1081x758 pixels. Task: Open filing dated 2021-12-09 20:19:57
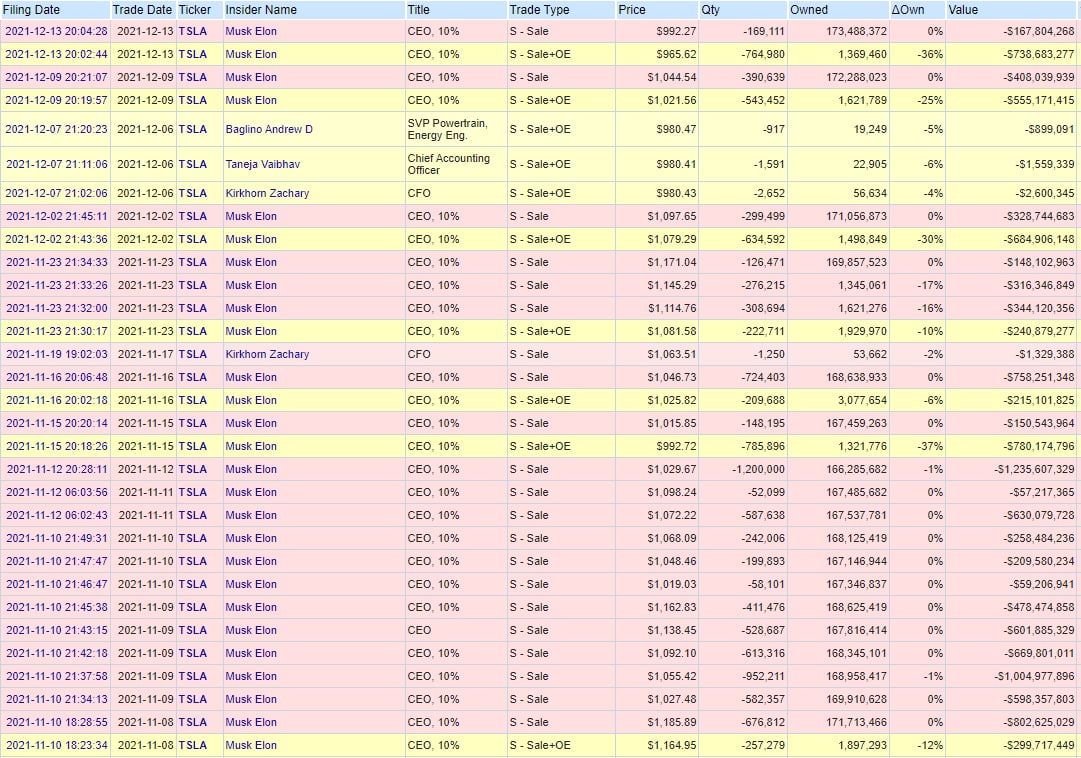tap(57, 100)
